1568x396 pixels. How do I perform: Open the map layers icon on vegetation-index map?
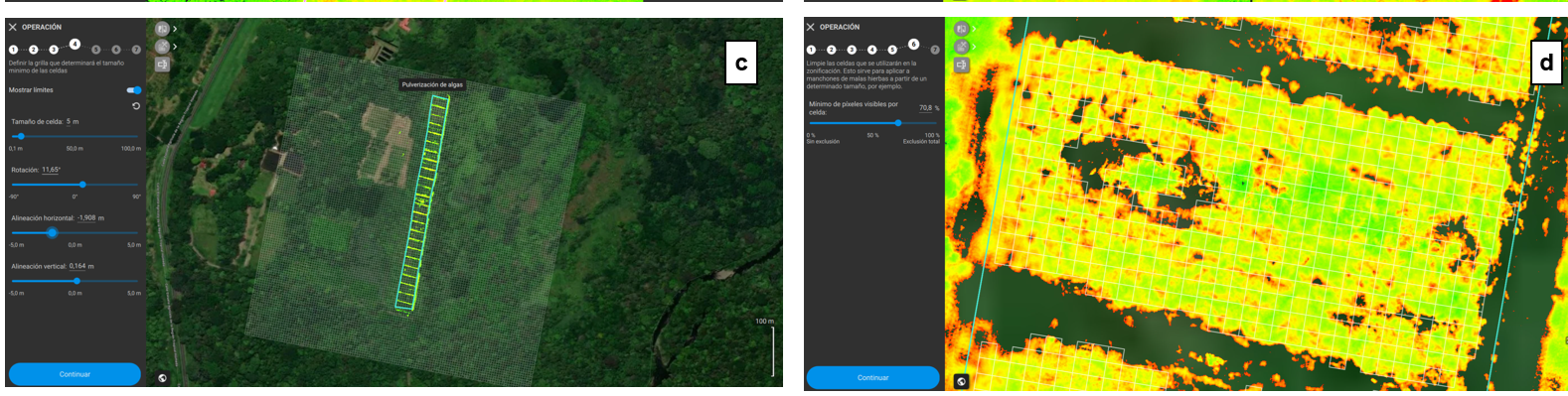point(961,29)
